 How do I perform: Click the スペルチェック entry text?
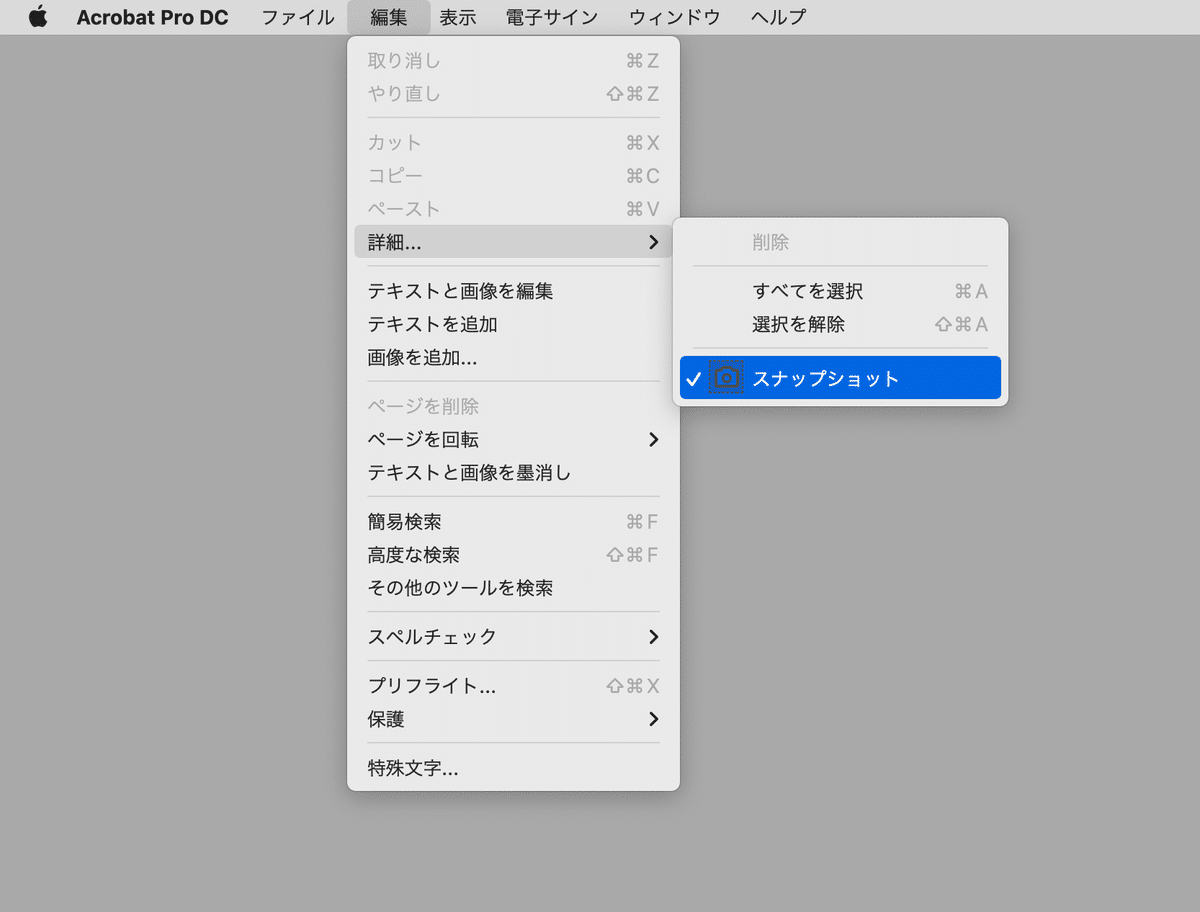coord(432,637)
